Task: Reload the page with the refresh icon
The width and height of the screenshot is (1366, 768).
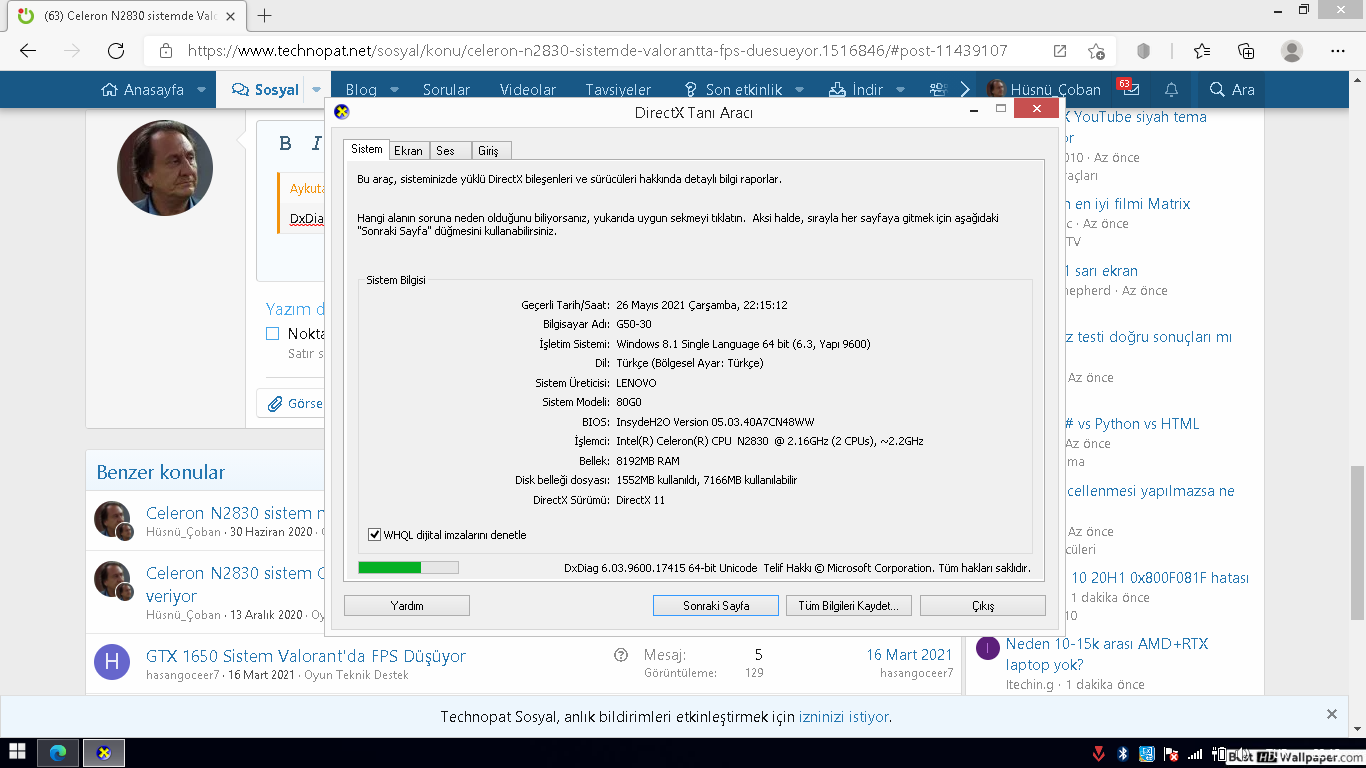Action: tap(116, 51)
